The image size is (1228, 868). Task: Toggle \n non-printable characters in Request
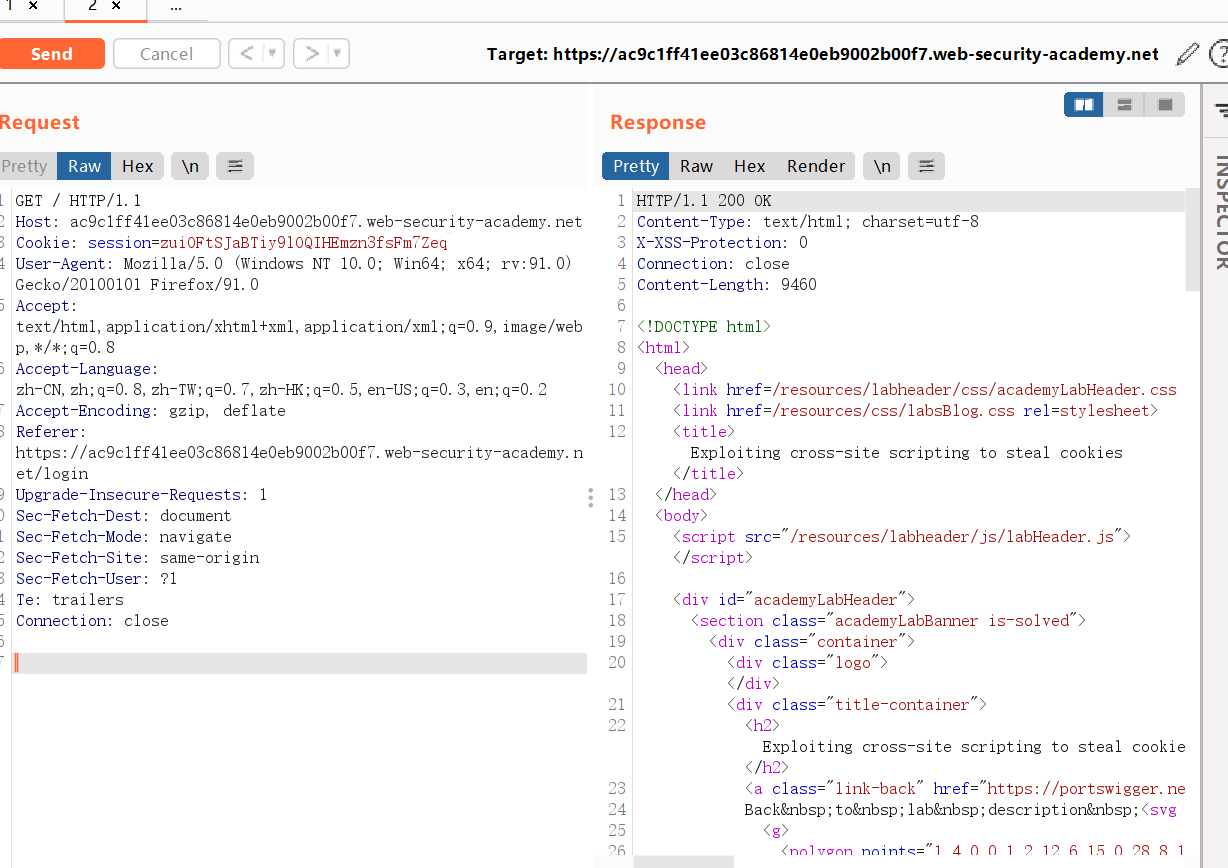pyautogui.click(x=190, y=166)
